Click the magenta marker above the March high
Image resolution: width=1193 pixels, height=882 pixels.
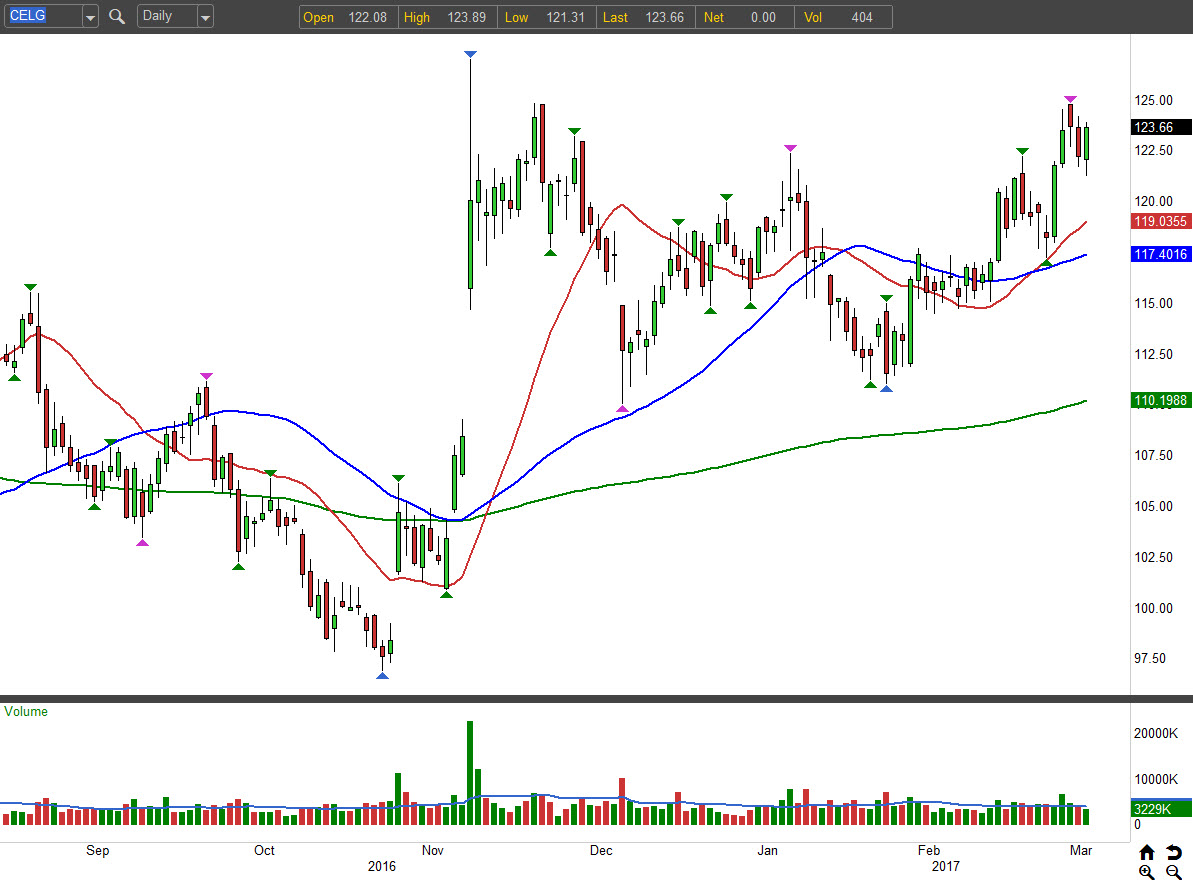coord(1071,99)
